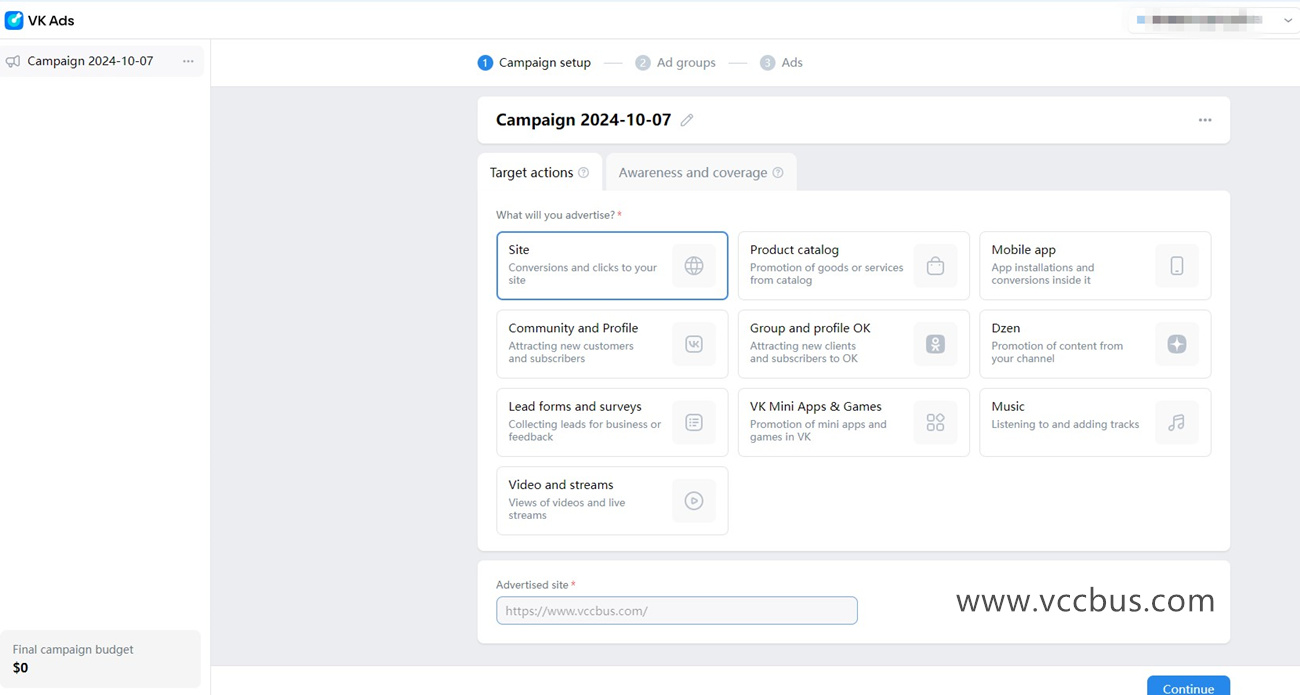Open Campaign 2024-10-07 in the sidebar
1300x695 pixels.
(90, 62)
